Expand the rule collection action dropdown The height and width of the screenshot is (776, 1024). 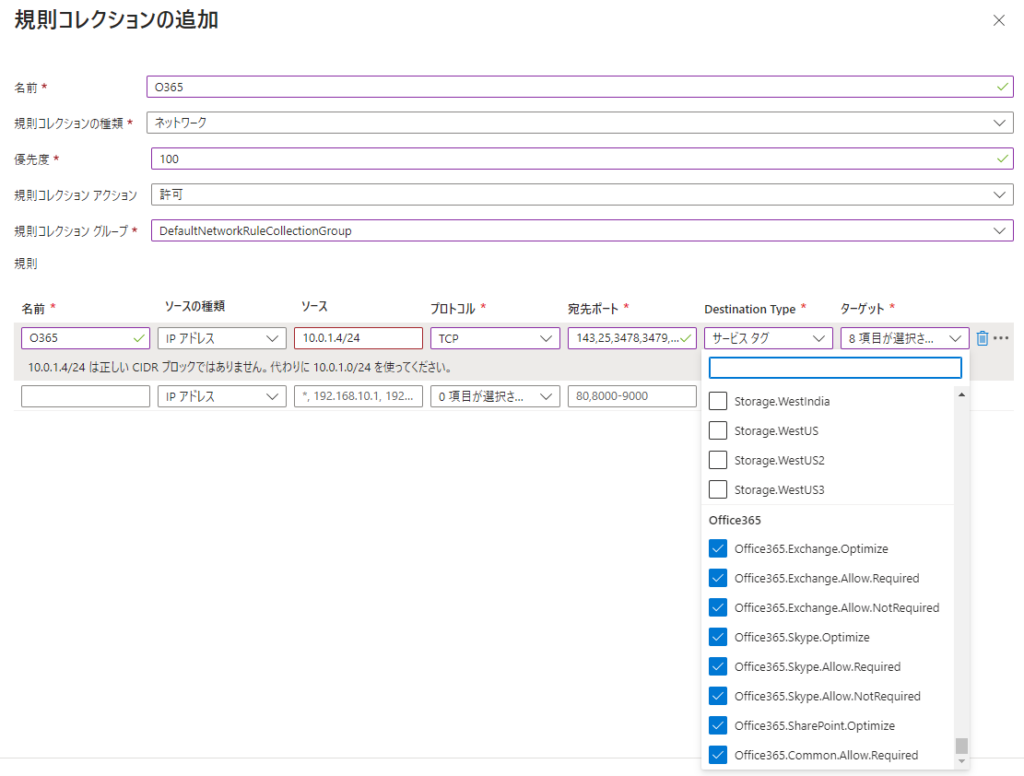(581, 194)
